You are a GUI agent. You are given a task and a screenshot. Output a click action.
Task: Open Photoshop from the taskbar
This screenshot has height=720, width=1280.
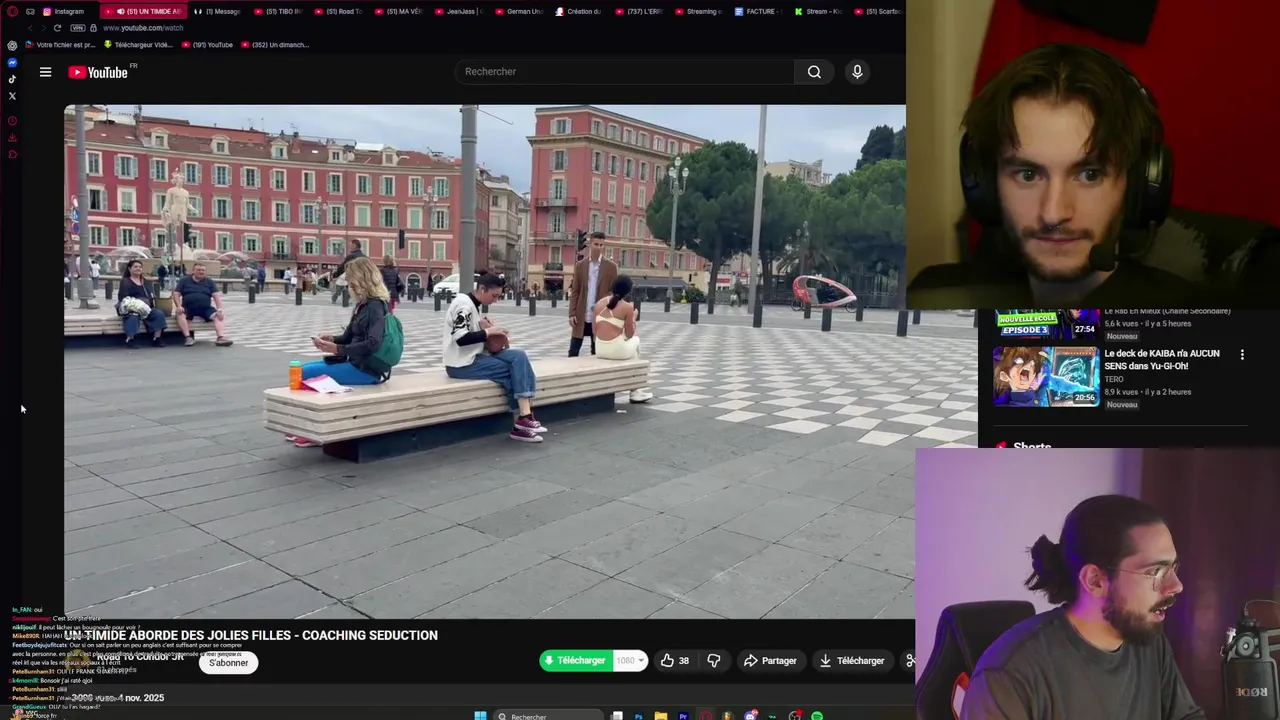coord(638,716)
